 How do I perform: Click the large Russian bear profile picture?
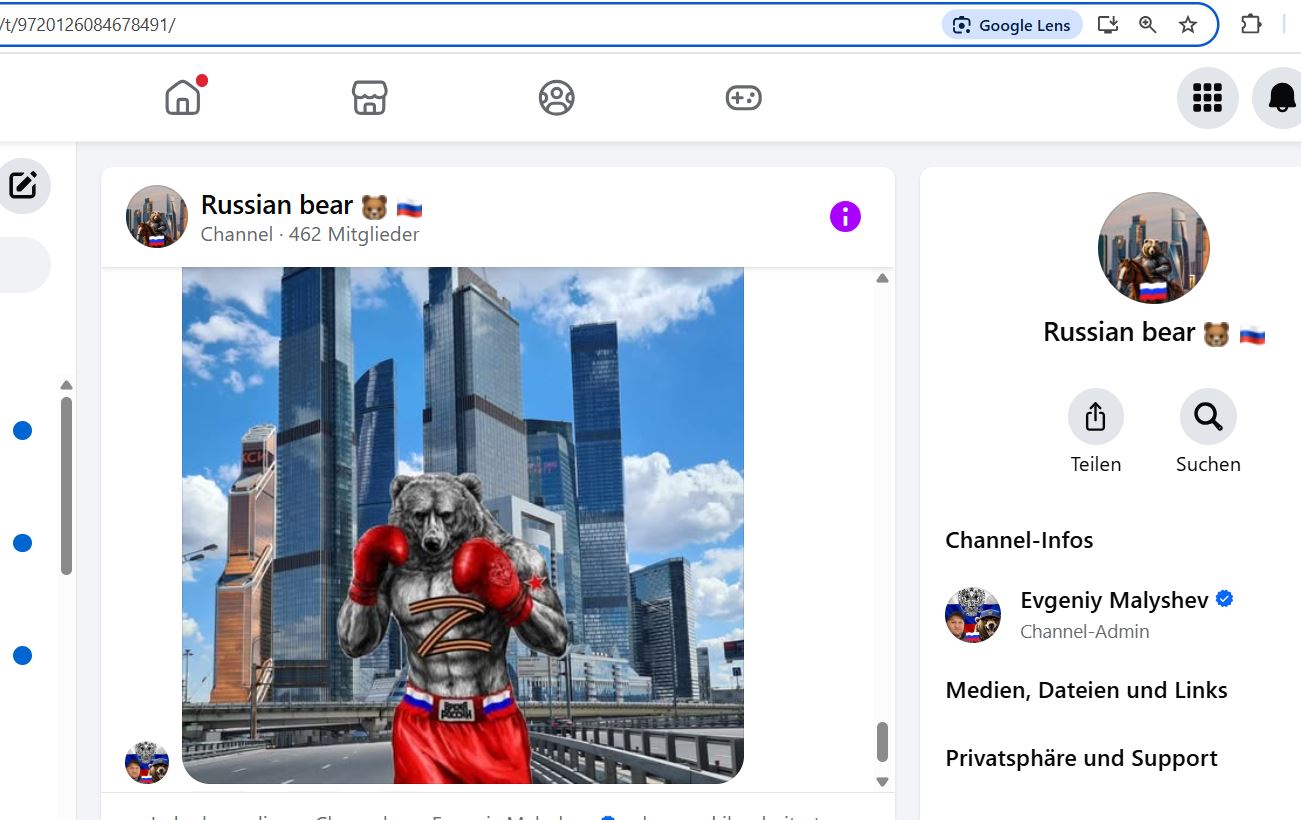point(1153,248)
